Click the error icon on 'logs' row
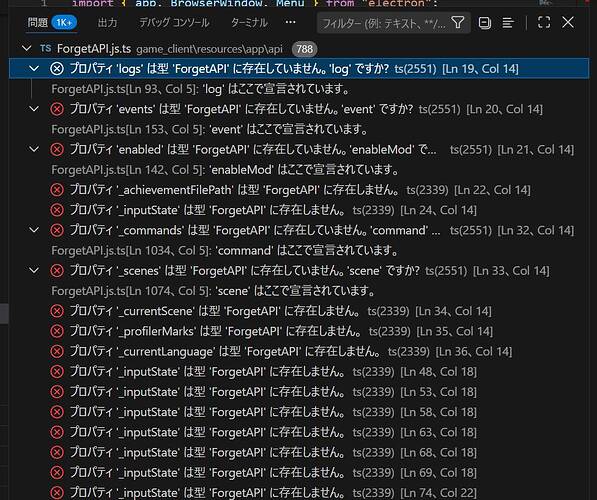The width and height of the screenshot is (597, 500). [57, 69]
